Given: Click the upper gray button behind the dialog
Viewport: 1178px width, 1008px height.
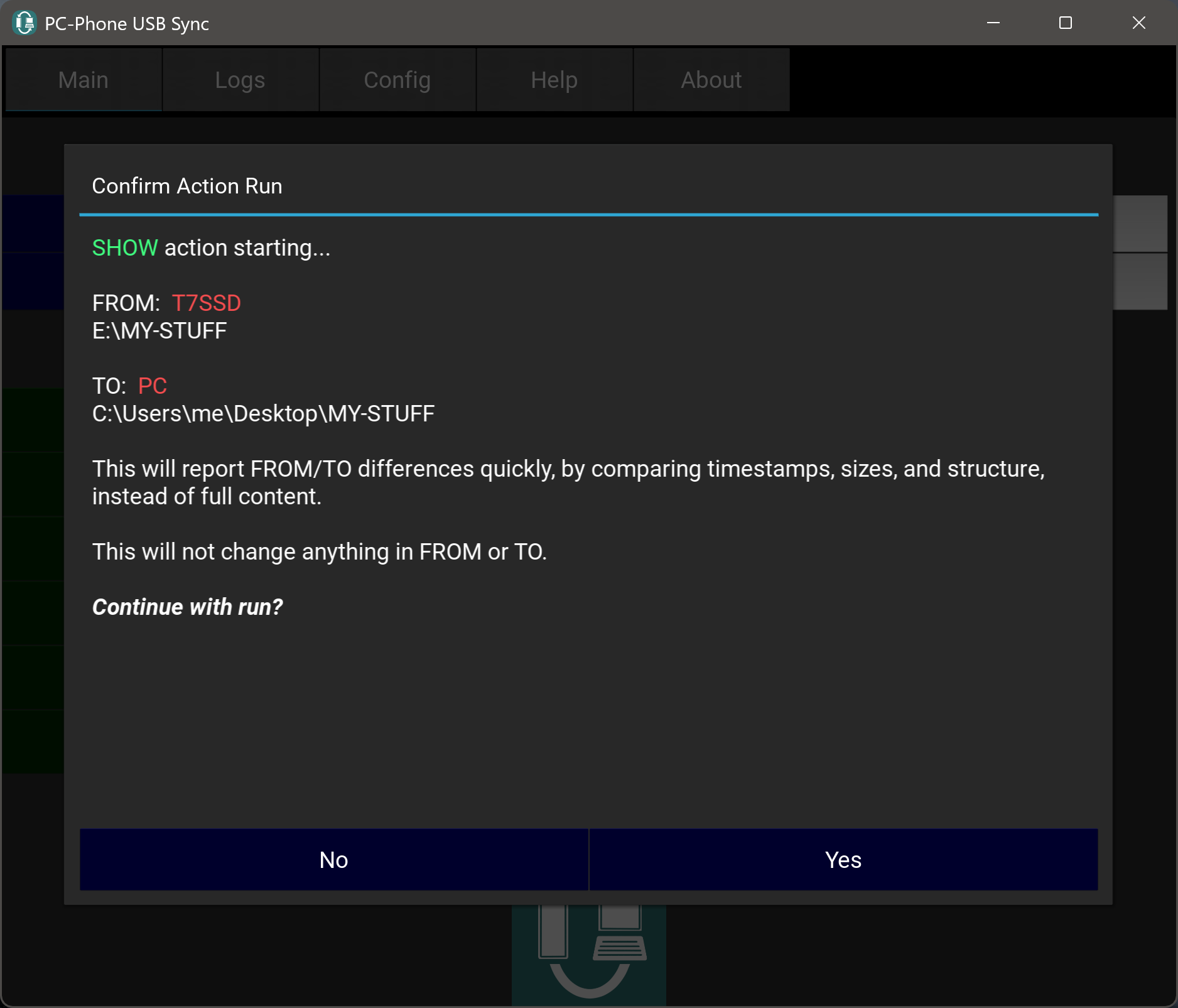Looking at the screenshot, I should (1140, 224).
